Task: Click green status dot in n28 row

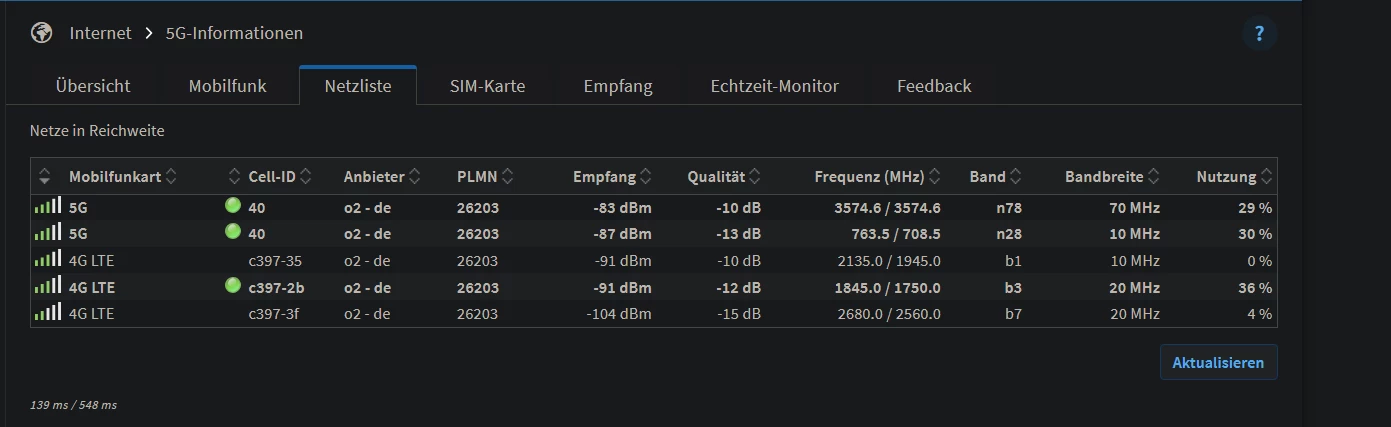Action: pos(233,232)
